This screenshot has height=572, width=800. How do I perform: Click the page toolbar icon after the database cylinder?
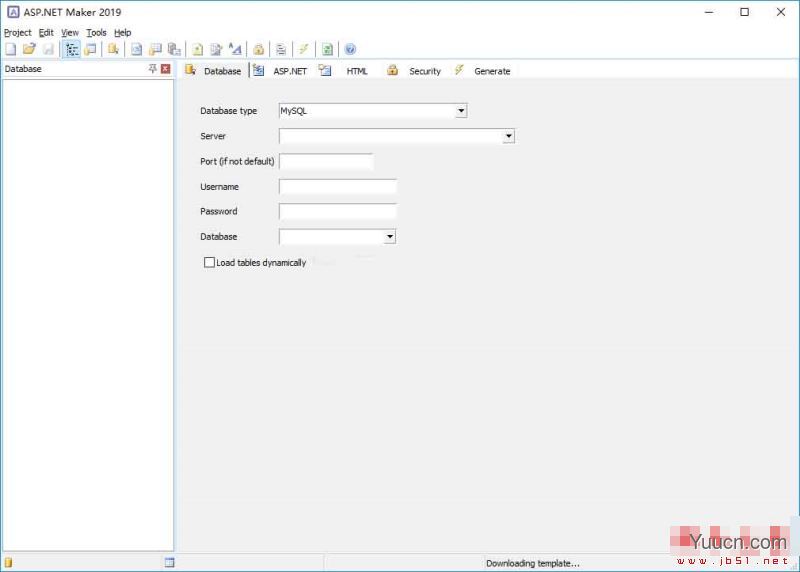coord(136,49)
